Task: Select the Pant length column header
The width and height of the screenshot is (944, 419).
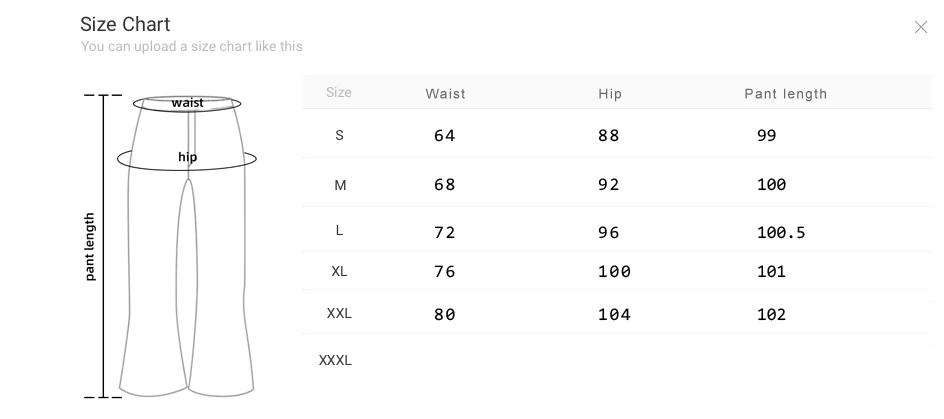Action: tap(785, 94)
